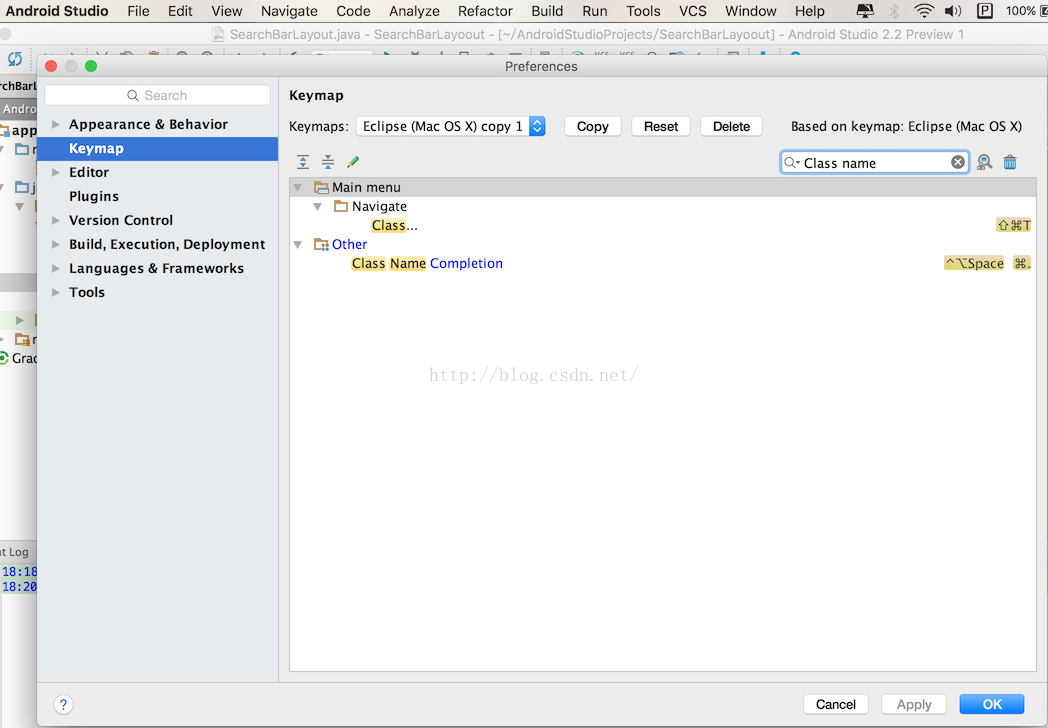Click the Reset keymap button
The height and width of the screenshot is (728, 1048).
661,126
